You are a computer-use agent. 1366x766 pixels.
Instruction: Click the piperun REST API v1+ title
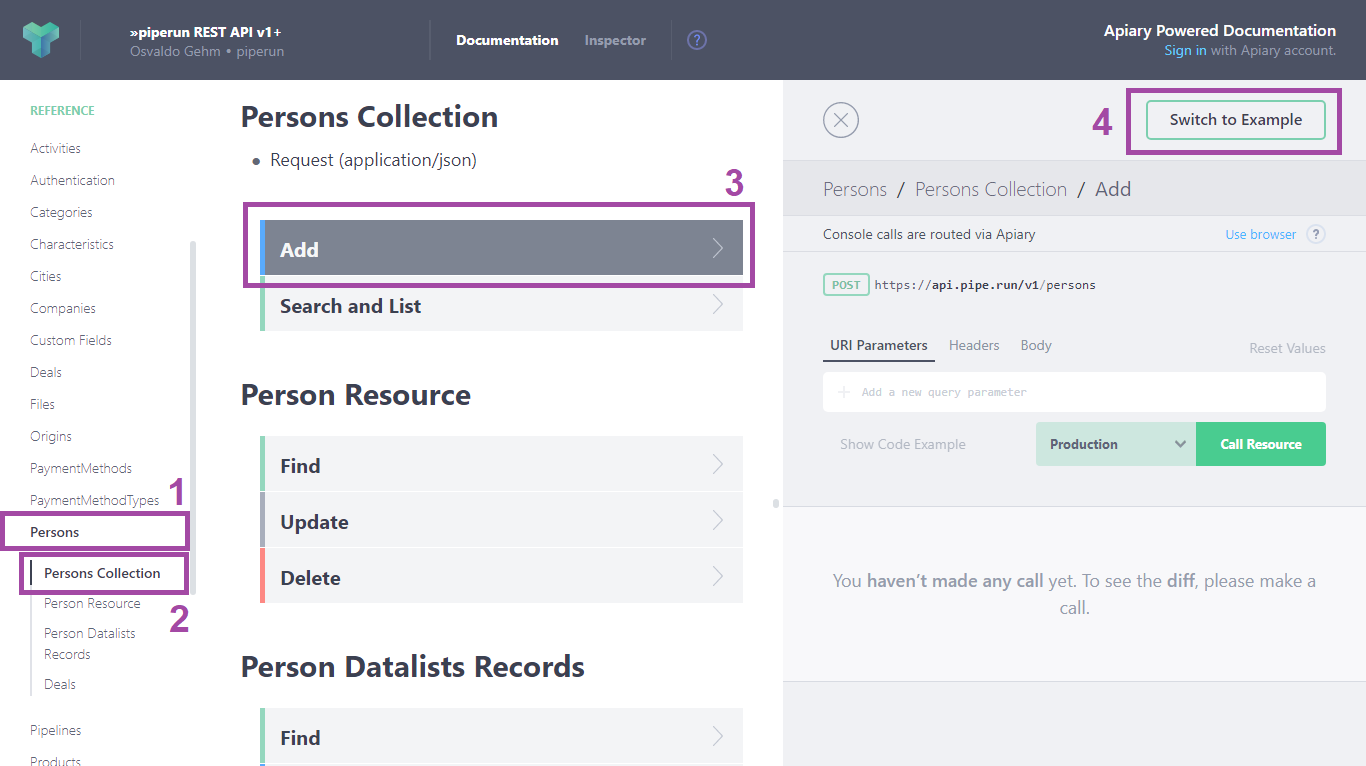pyautogui.click(x=205, y=32)
